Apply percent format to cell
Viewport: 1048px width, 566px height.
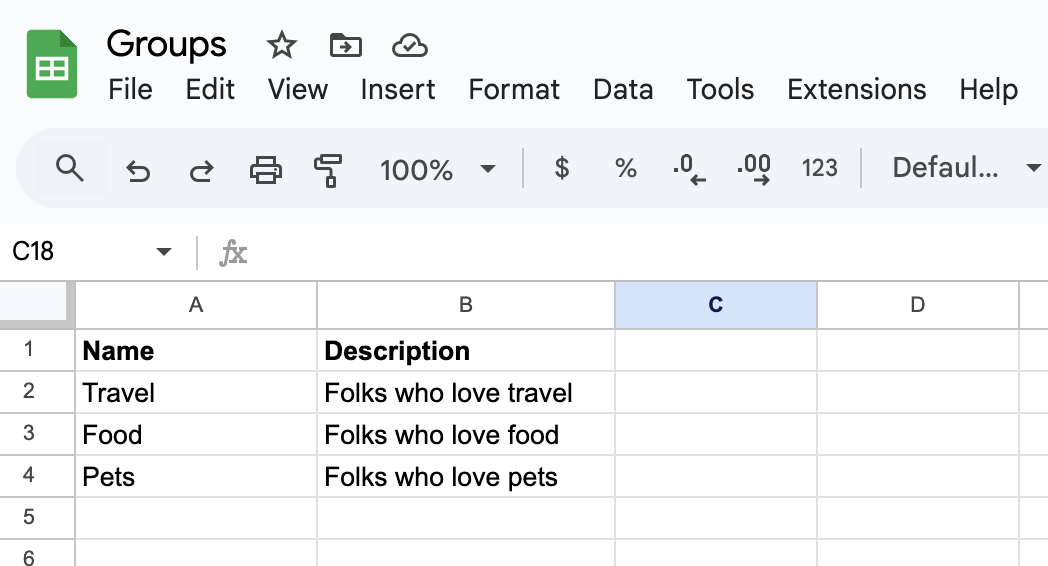[x=626, y=169]
